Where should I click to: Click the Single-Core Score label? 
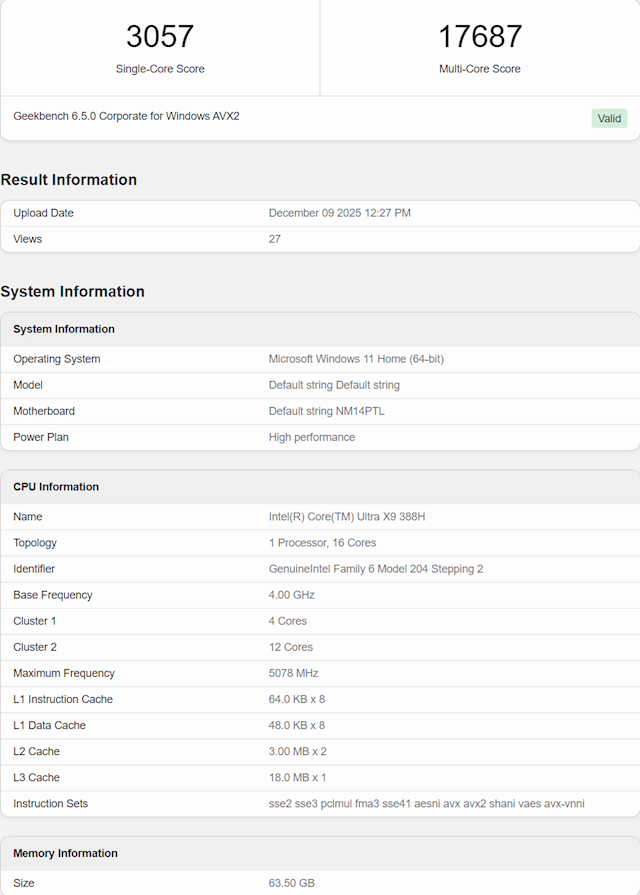(160, 69)
